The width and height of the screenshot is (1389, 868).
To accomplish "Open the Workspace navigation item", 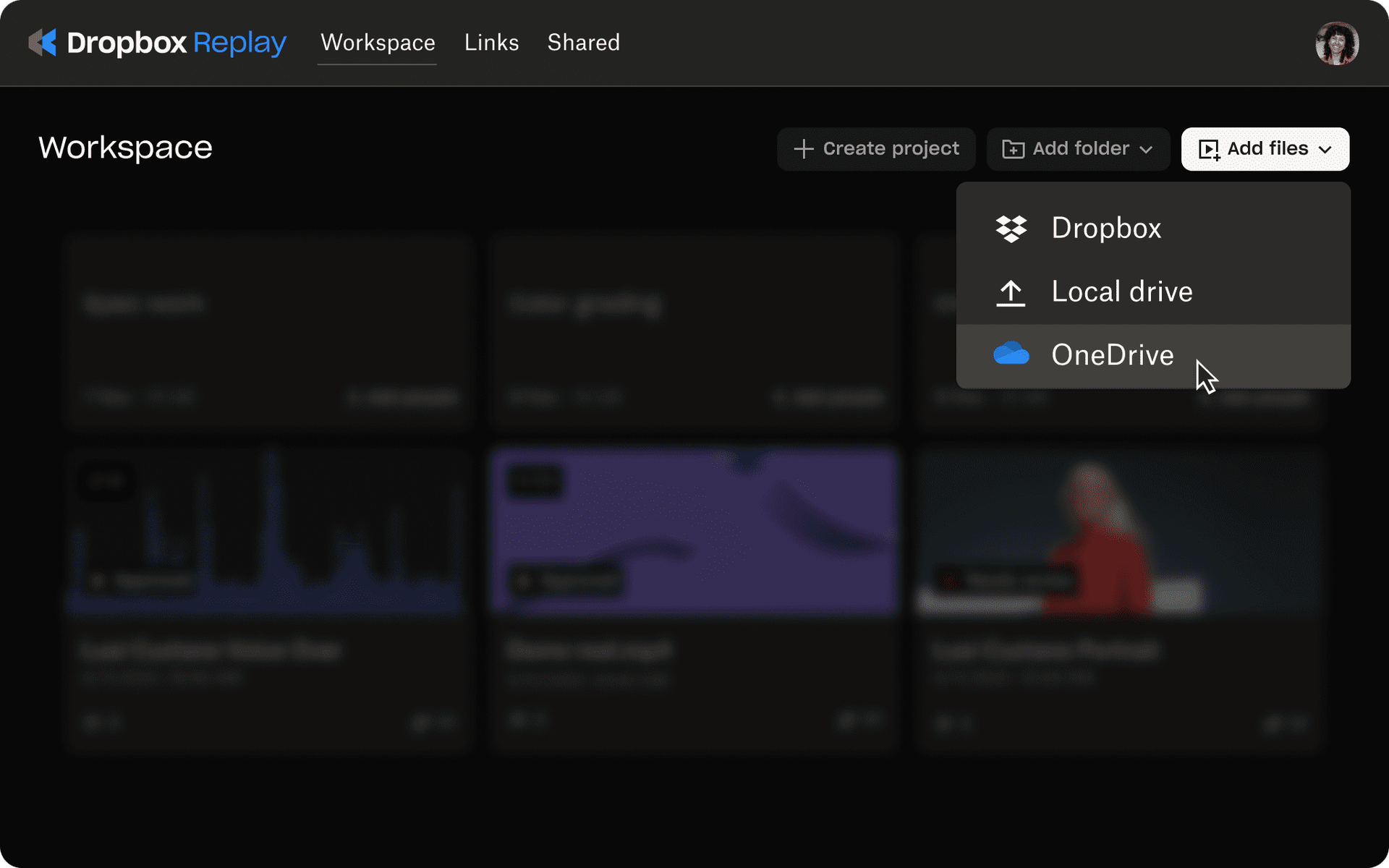I will [x=377, y=43].
